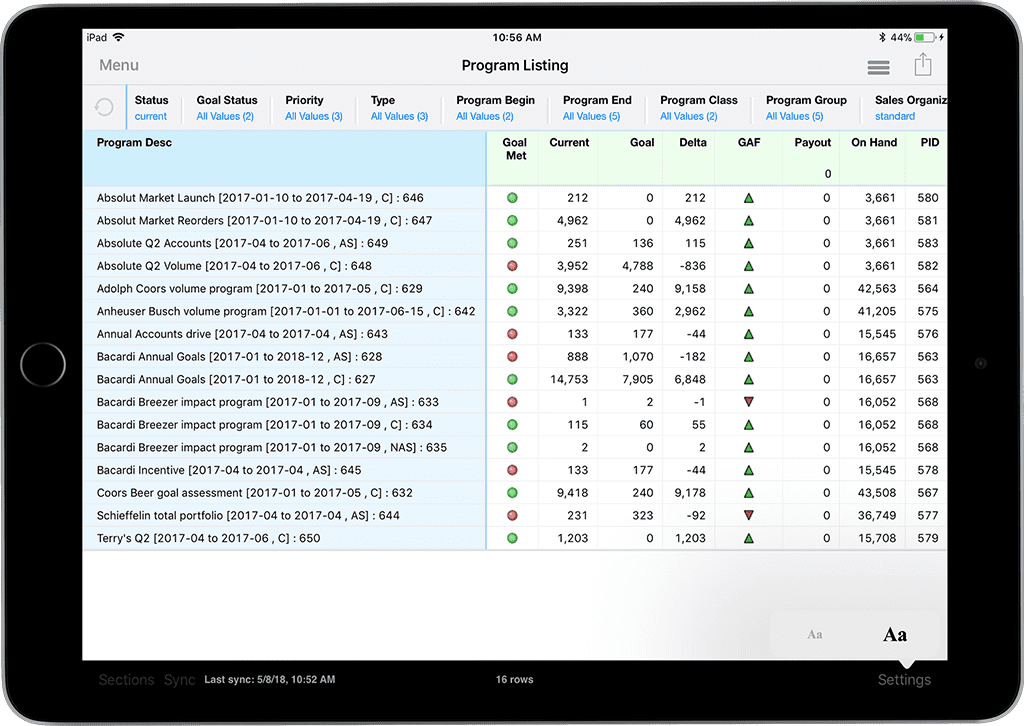This screenshot has width=1024, height=726.
Task: Sort by Current column header
Action: click(569, 142)
